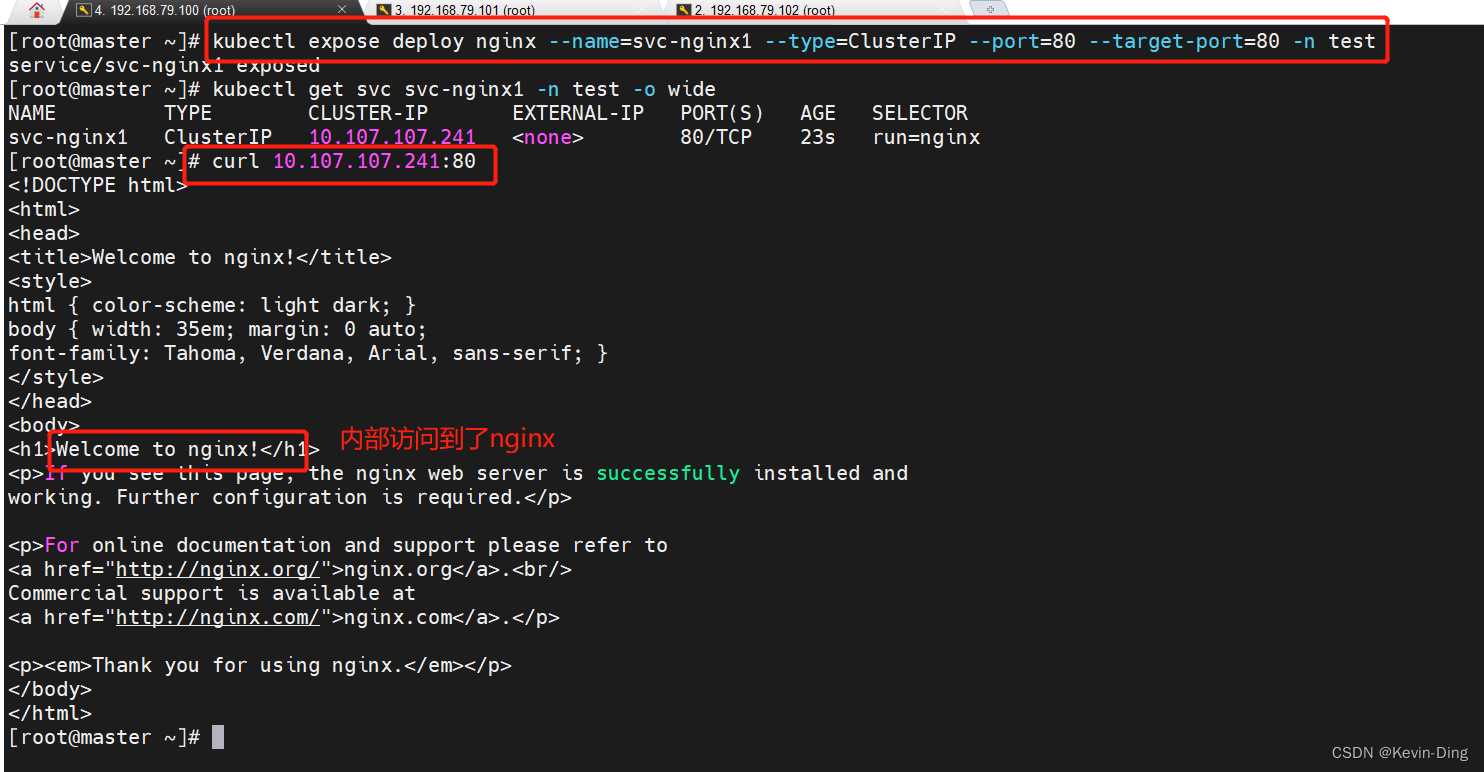The width and height of the screenshot is (1484, 772).
Task: Click the svc-nginx1 name in the table row
Action: click(68, 137)
